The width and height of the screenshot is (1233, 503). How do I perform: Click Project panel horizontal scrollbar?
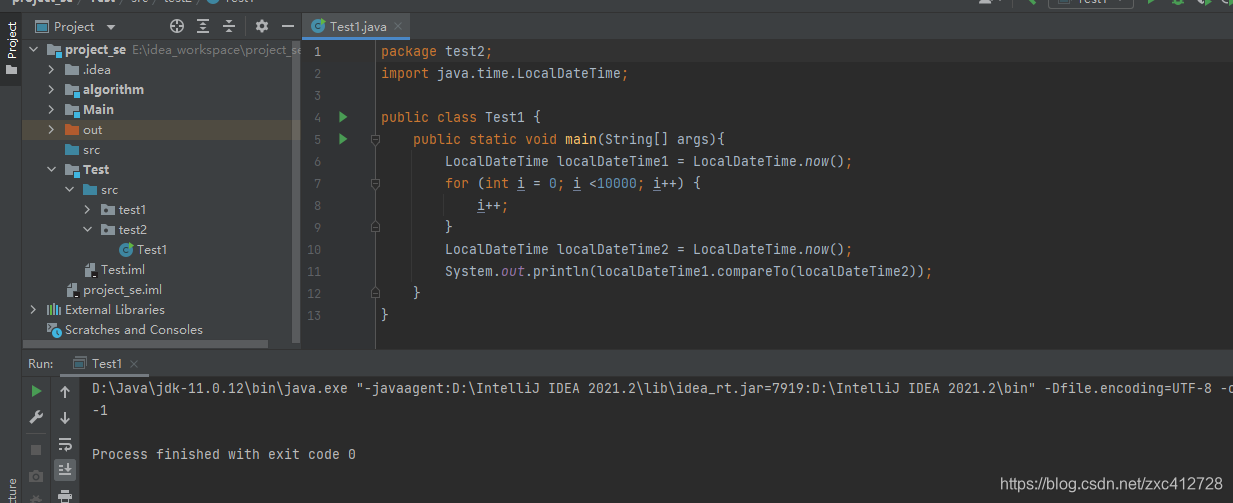[145, 344]
